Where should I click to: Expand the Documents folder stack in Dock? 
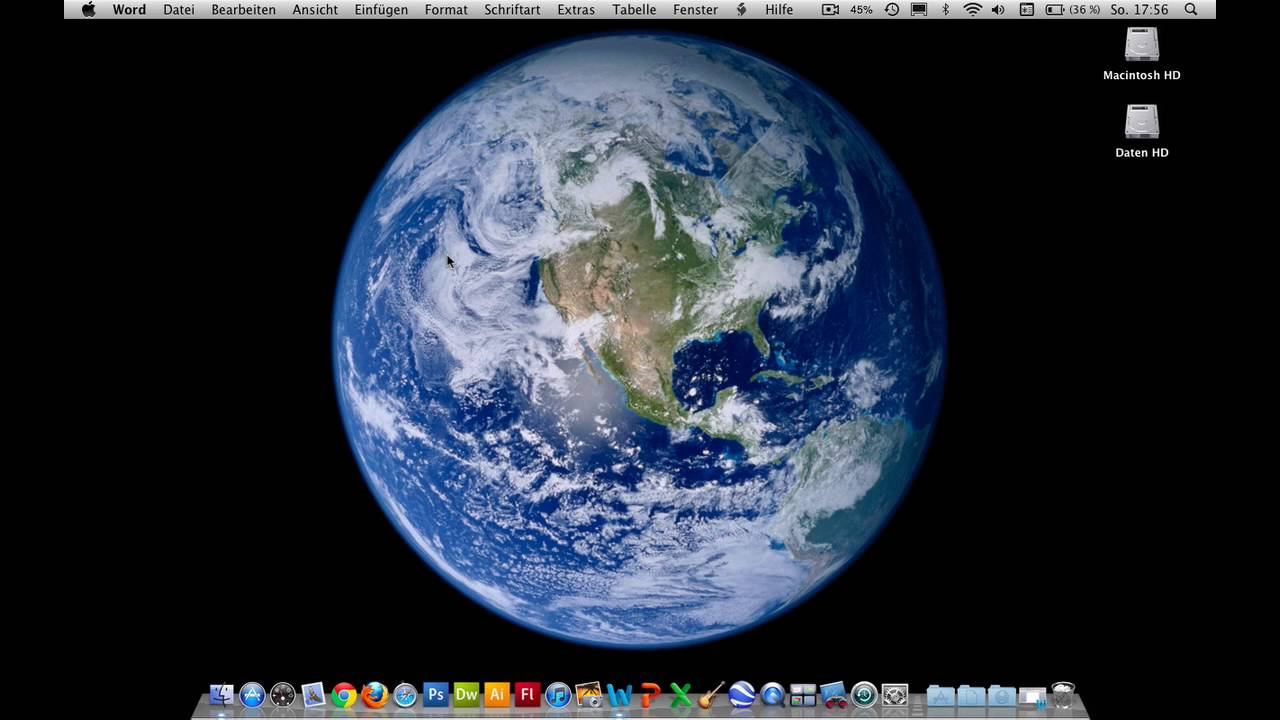(971, 696)
